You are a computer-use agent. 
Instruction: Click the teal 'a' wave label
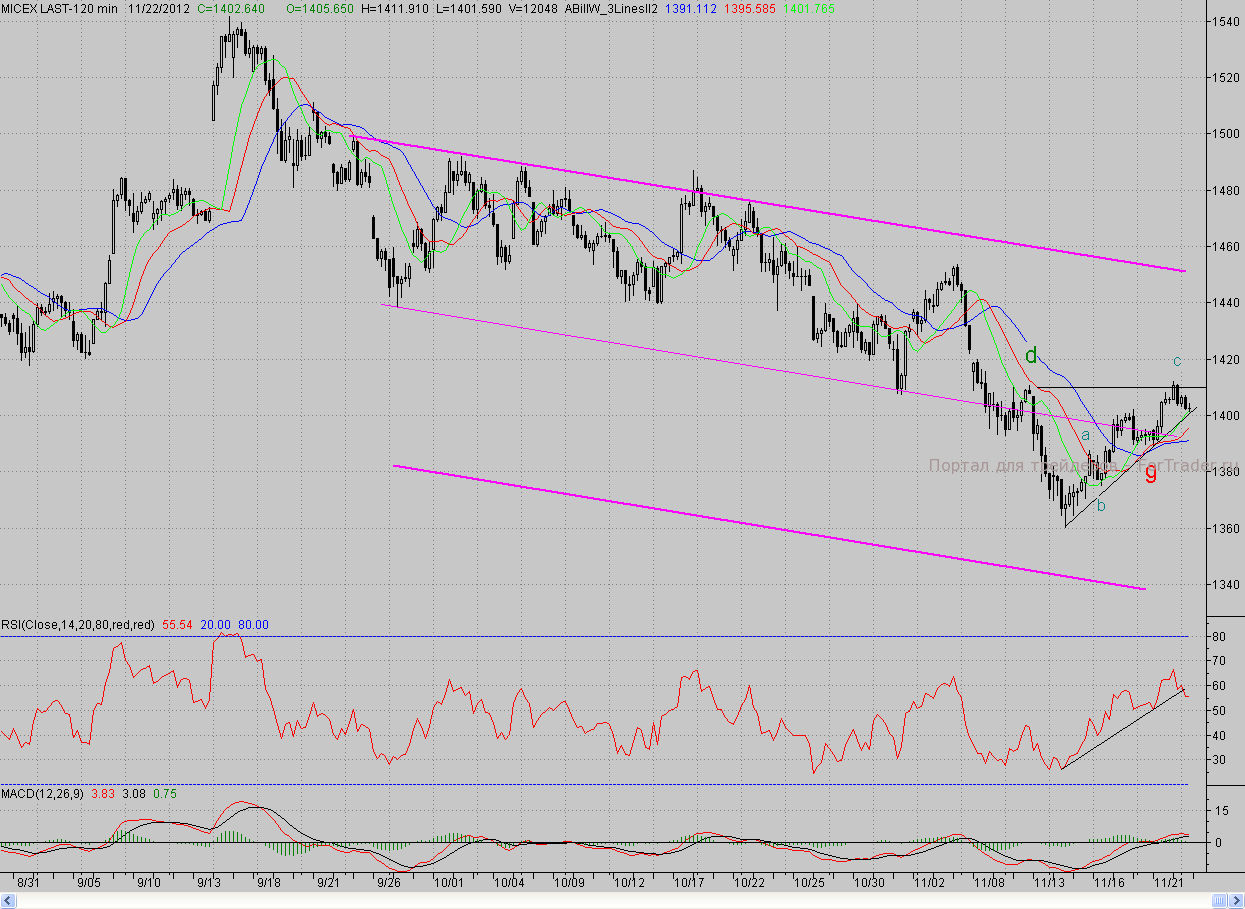point(1085,434)
